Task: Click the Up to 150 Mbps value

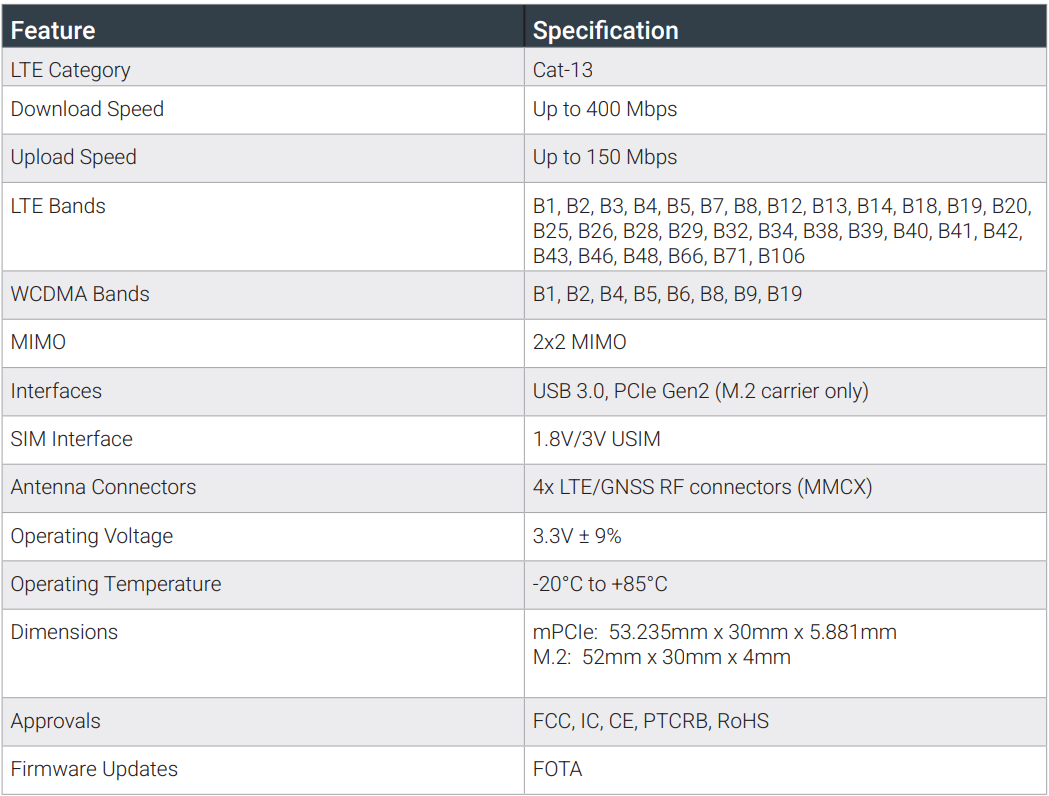Action: (x=604, y=157)
